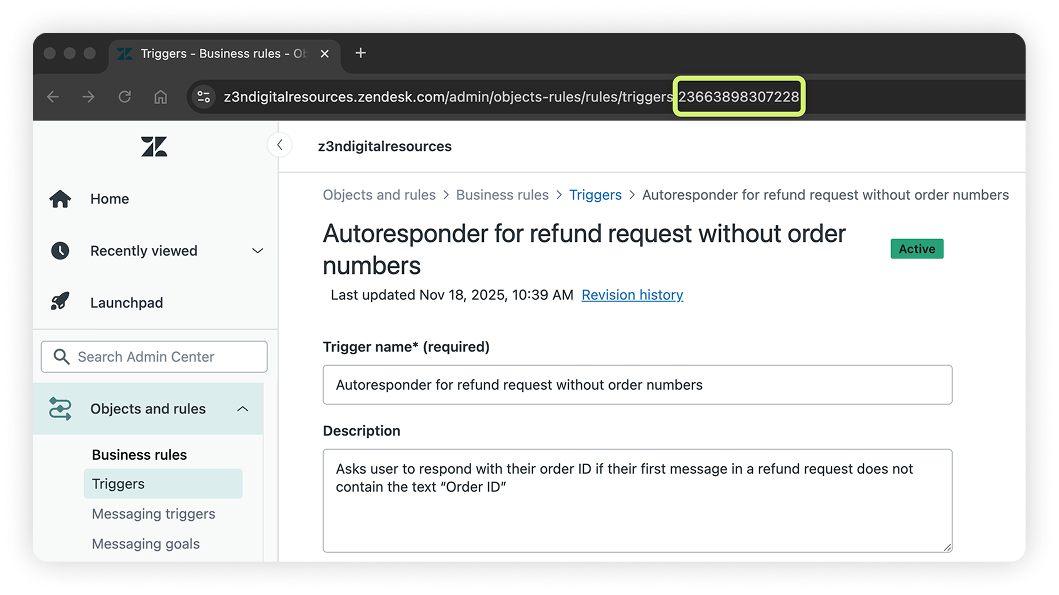Click the Objects and rules arrows icon
The image size is (1059, 595).
click(x=60, y=409)
